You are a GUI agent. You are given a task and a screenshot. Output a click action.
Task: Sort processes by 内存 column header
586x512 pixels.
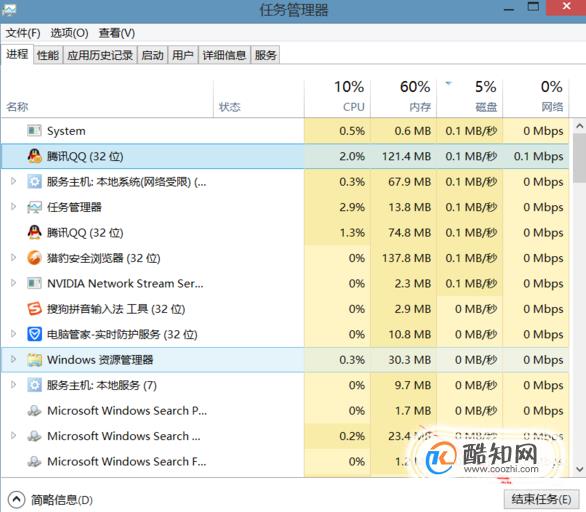point(404,97)
